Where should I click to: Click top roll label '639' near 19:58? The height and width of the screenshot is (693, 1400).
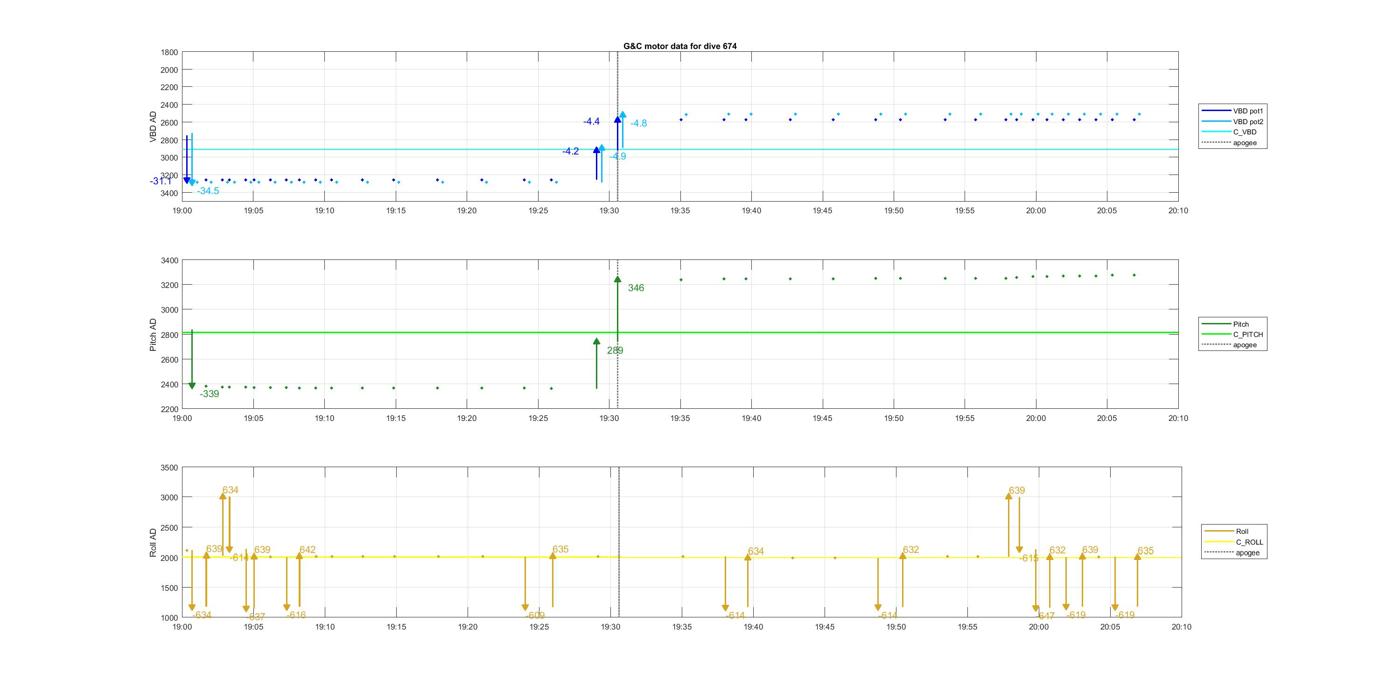[x=1017, y=490]
